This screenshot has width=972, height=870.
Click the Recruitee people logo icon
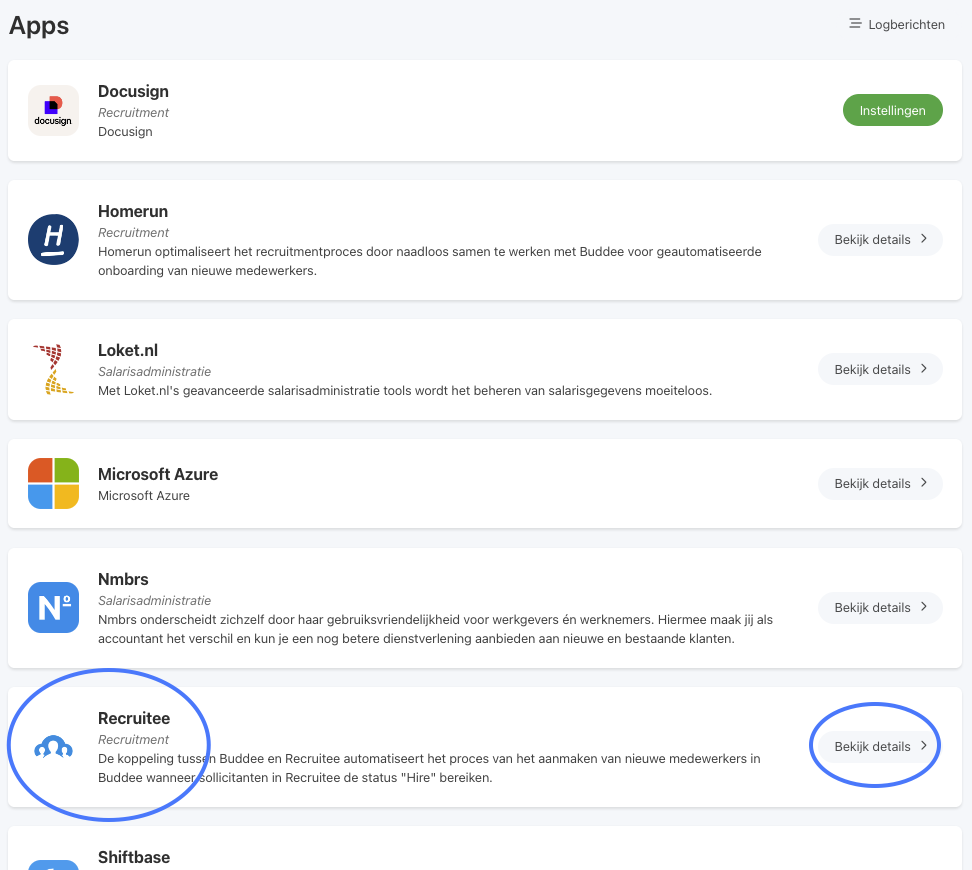coord(53,747)
